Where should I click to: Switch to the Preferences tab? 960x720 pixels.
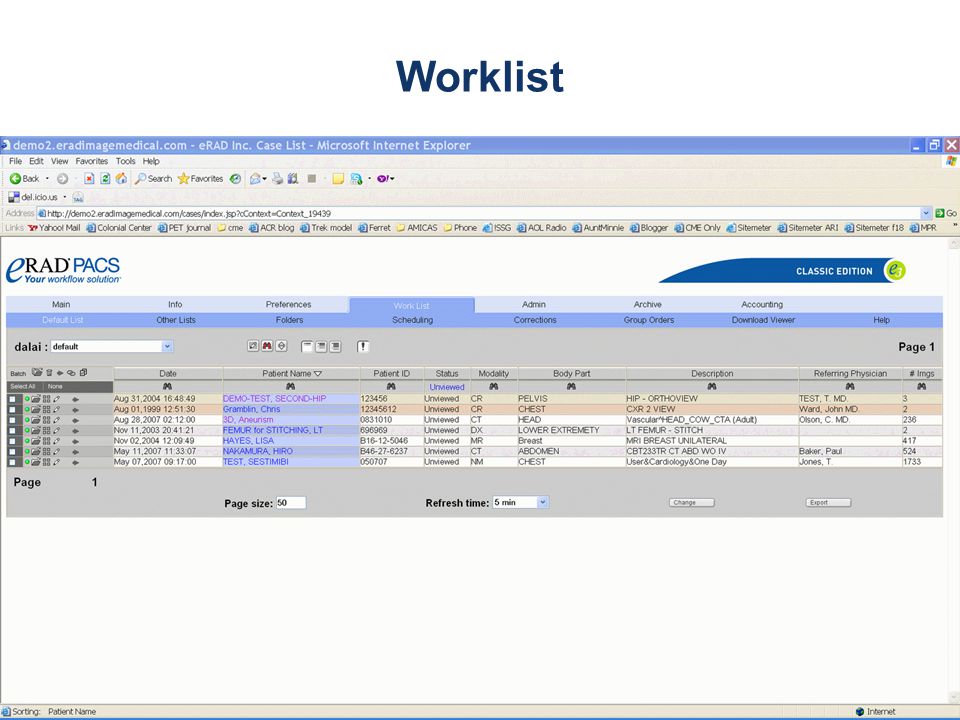pyautogui.click(x=288, y=304)
